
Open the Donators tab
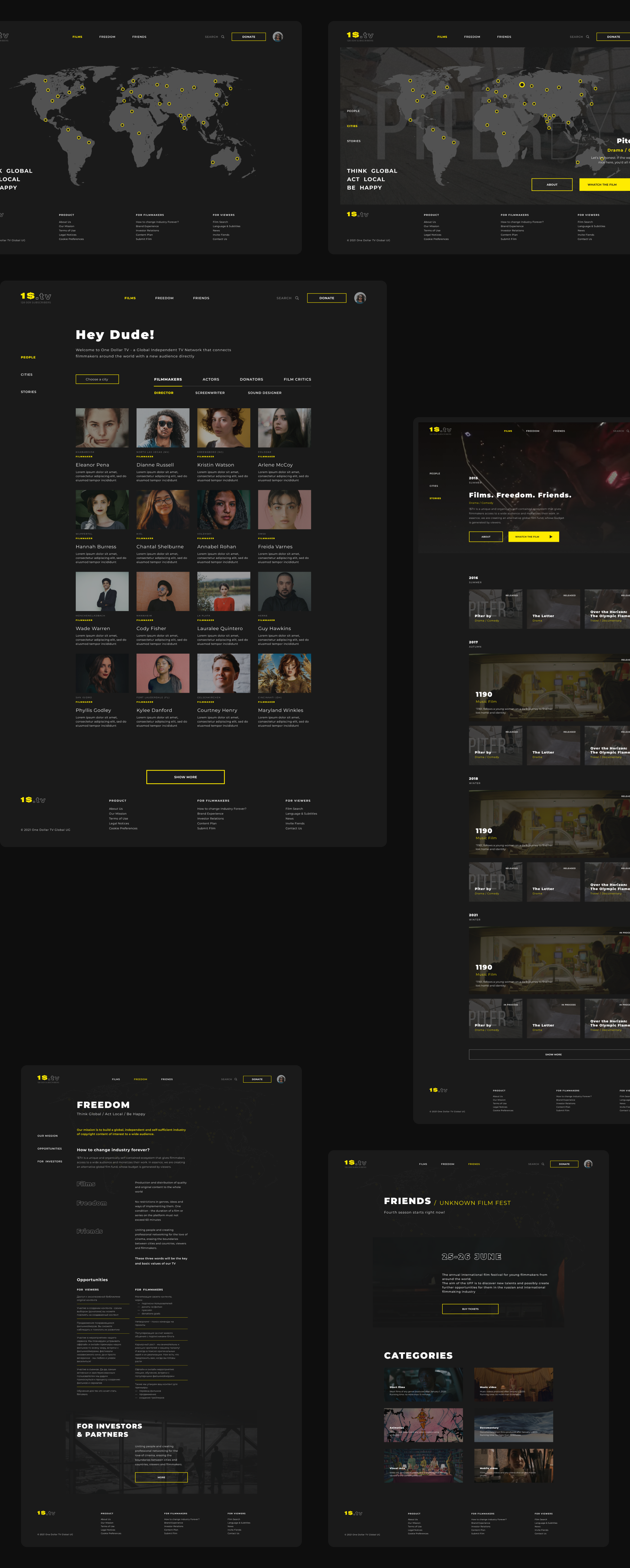tap(251, 379)
